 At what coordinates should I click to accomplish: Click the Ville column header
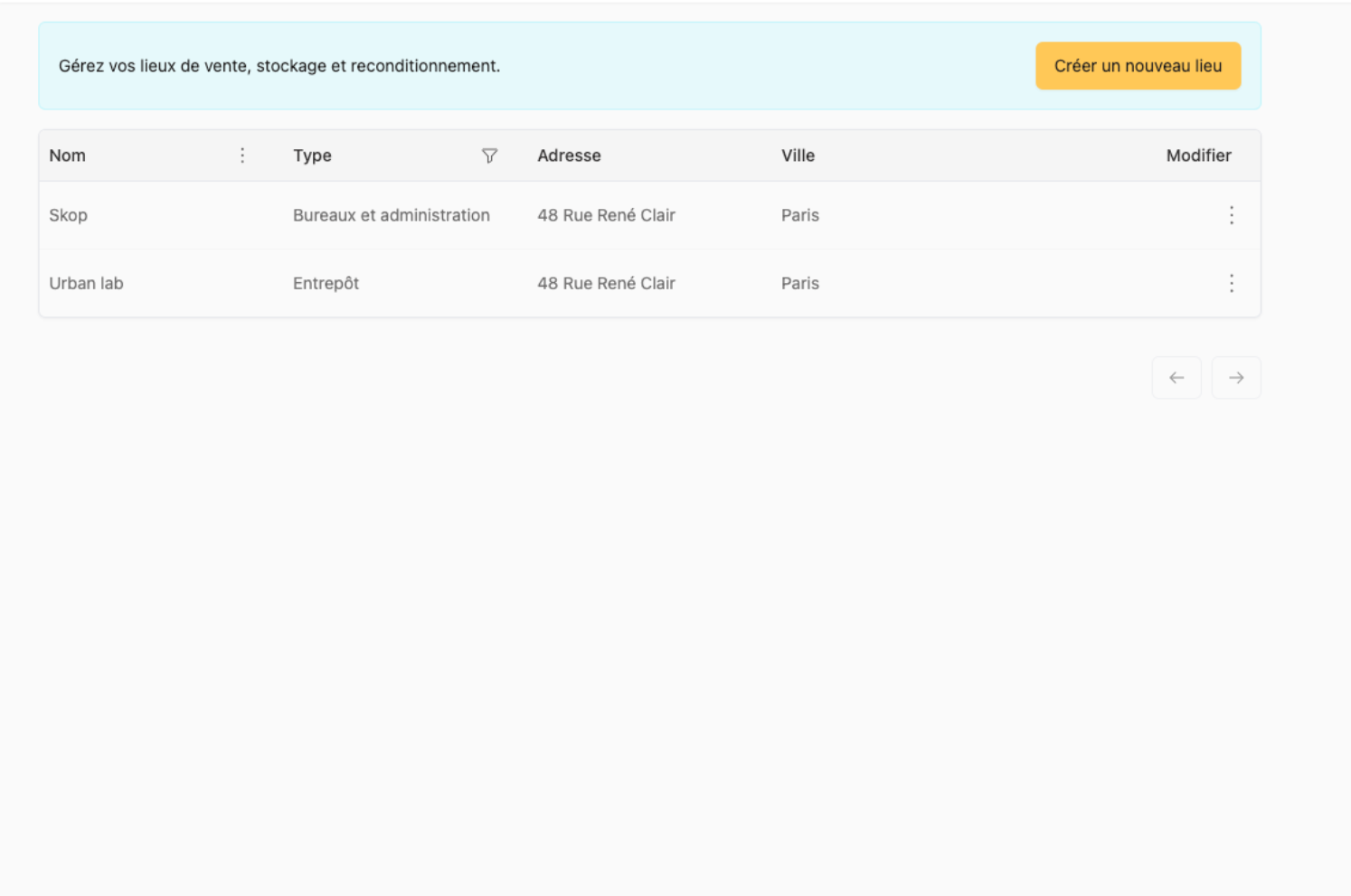(798, 156)
